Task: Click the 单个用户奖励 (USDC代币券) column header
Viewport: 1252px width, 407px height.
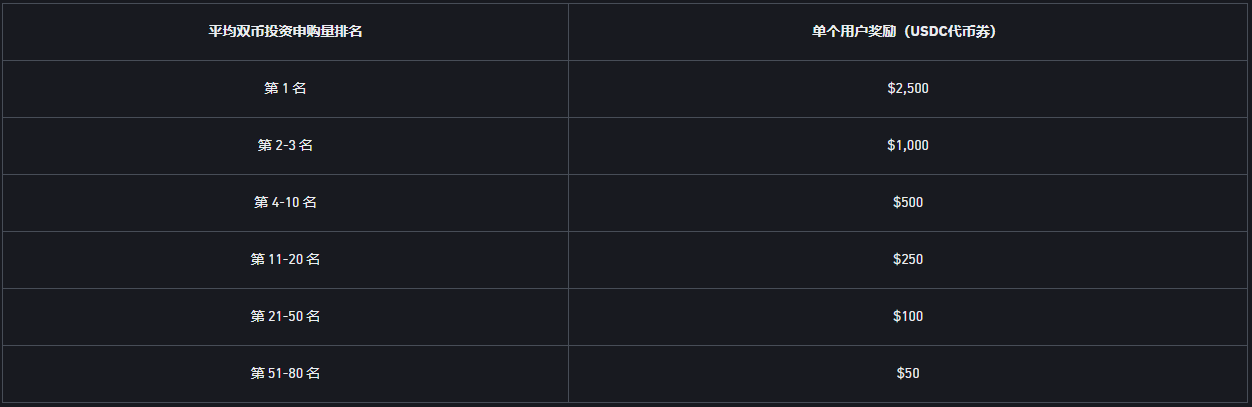Action: pos(908,31)
